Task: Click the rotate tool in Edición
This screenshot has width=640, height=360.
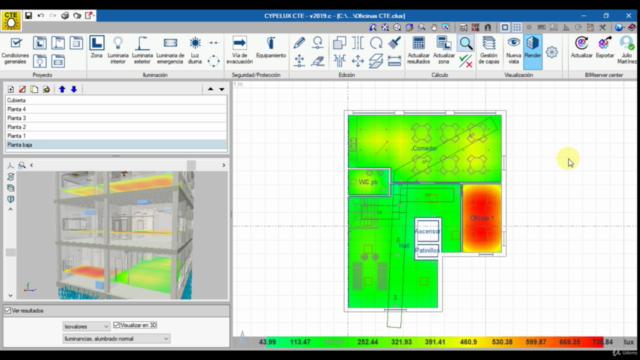Action: tap(376, 42)
